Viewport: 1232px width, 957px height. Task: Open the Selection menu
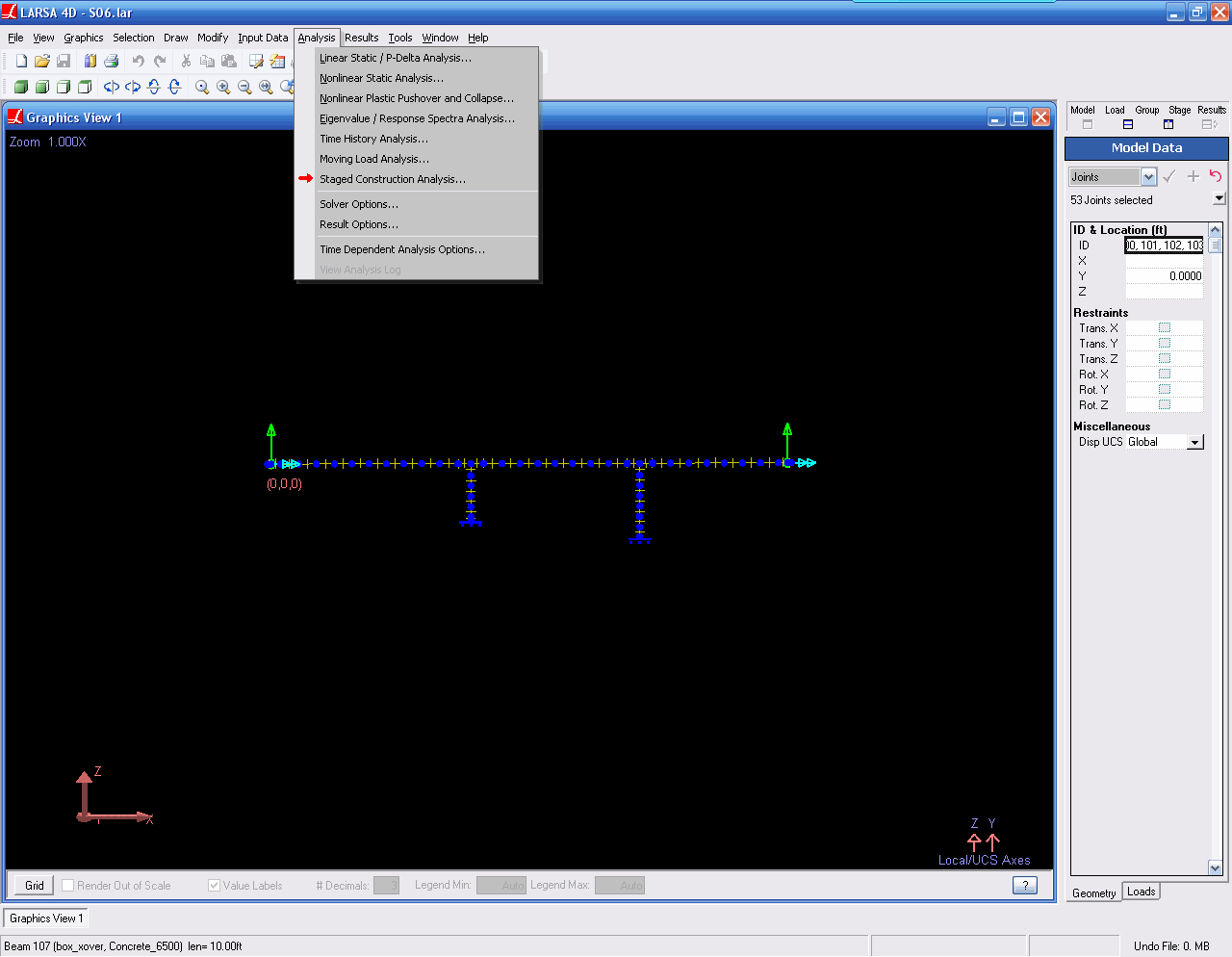[134, 38]
